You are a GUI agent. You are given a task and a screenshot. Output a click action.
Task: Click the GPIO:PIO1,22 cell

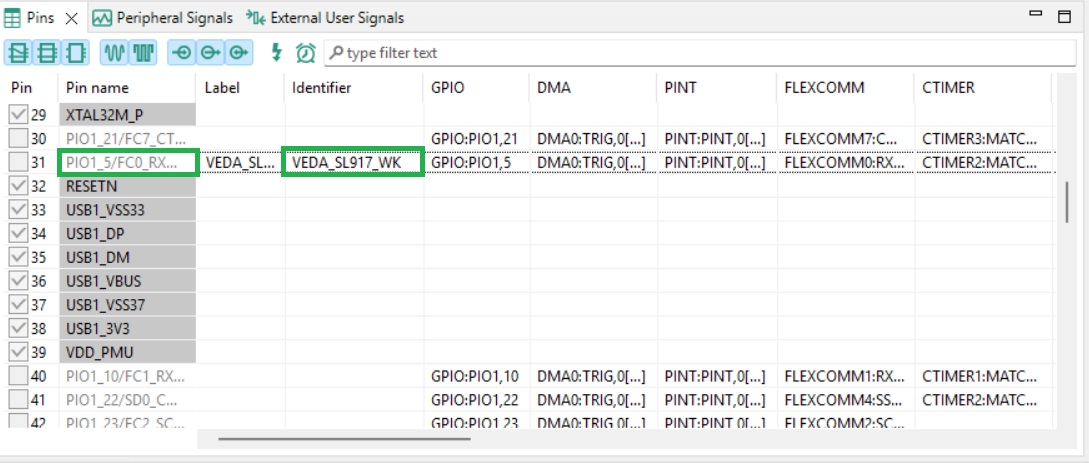(476, 400)
